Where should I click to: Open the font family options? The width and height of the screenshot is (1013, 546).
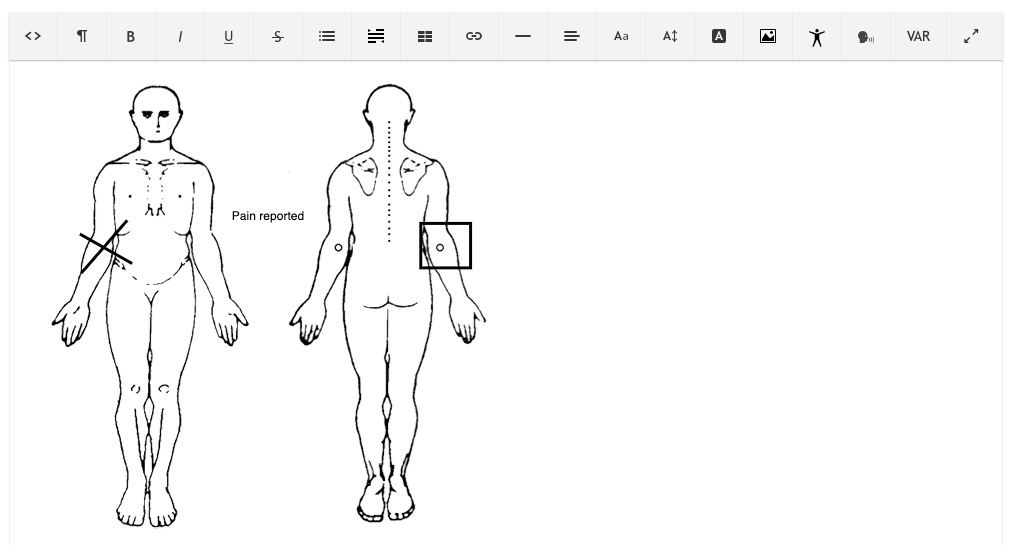coord(621,36)
